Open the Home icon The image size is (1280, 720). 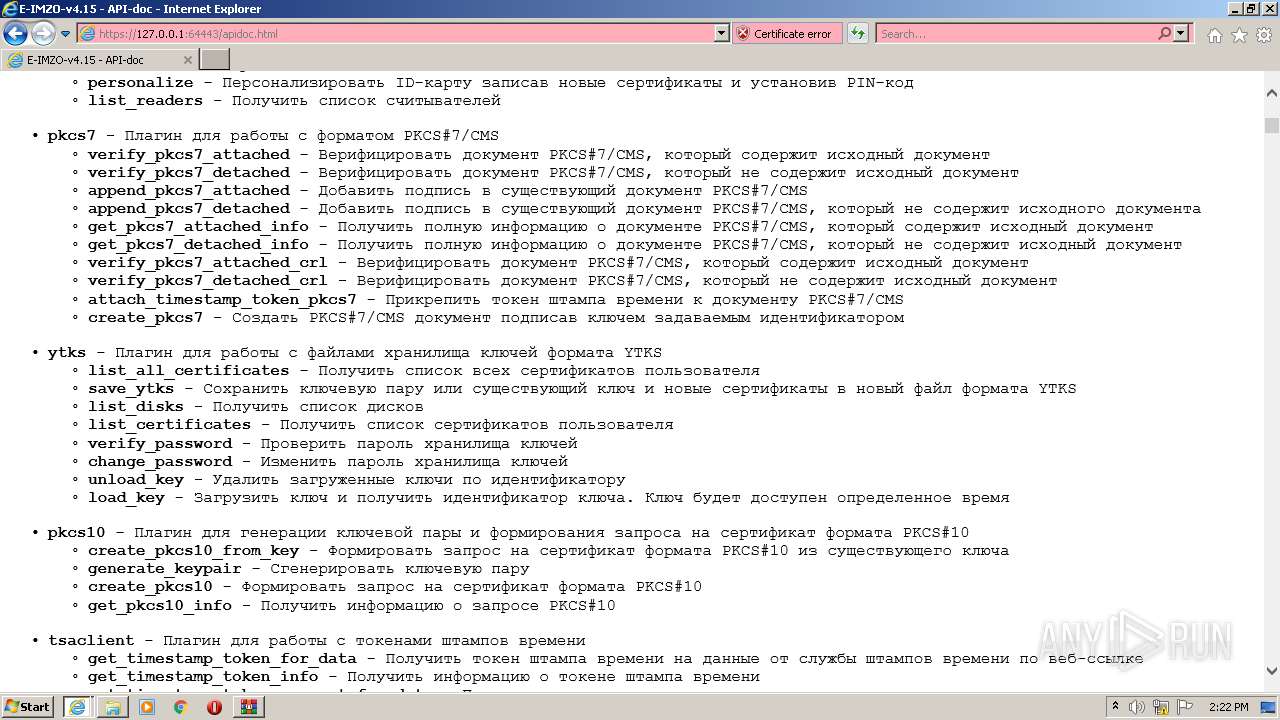[x=1214, y=35]
